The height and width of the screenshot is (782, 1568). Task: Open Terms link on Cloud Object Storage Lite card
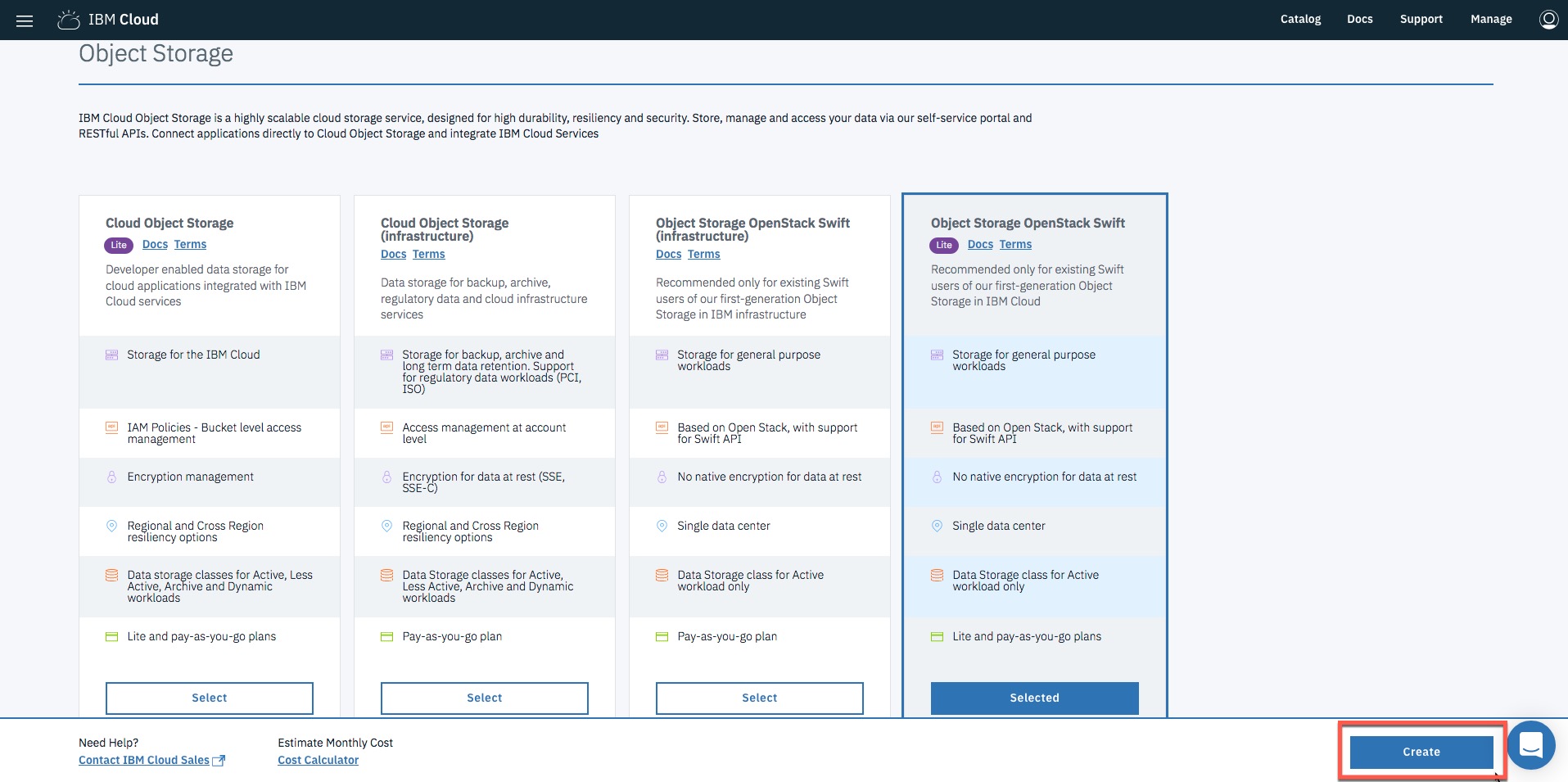[x=190, y=244]
